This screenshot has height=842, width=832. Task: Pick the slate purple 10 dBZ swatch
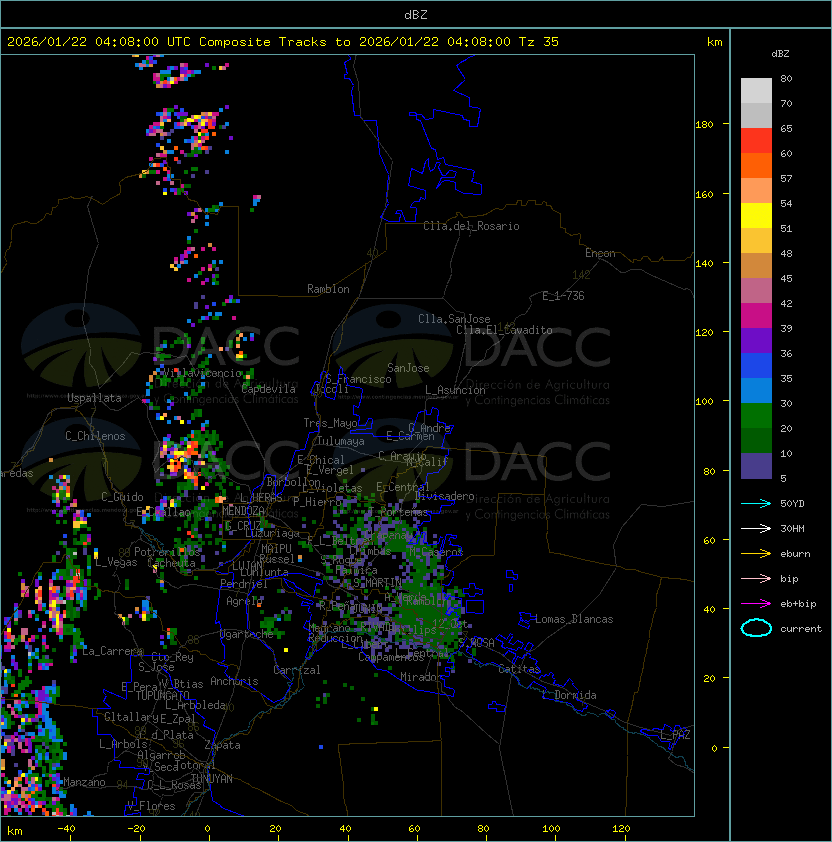756,466
